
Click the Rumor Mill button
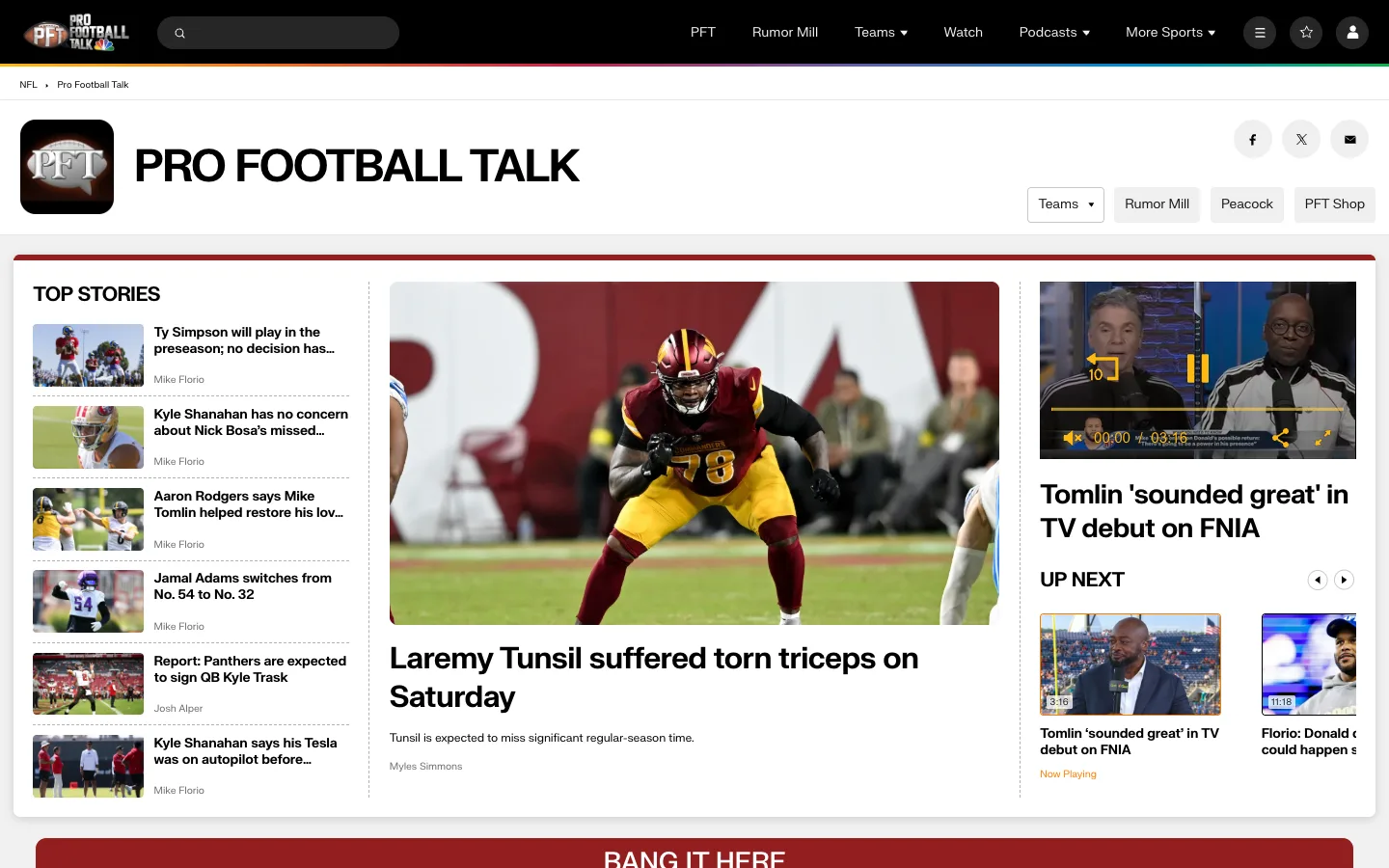pyautogui.click(x=1157, y=204)
